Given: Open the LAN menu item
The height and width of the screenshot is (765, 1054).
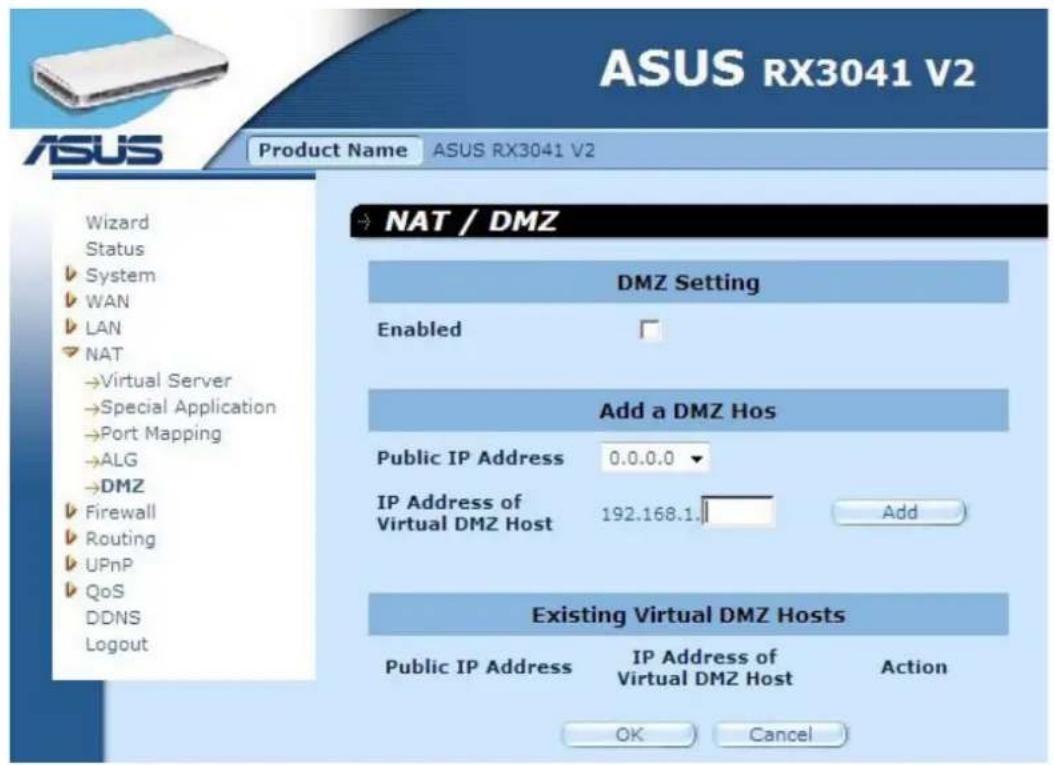Looking at the screenshot, I should (x=103, y=327).
